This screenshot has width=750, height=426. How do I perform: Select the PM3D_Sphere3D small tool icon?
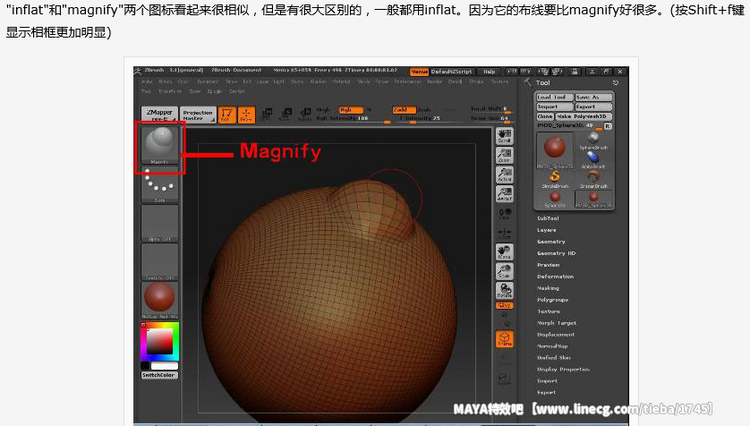click(x=594, y=199)
